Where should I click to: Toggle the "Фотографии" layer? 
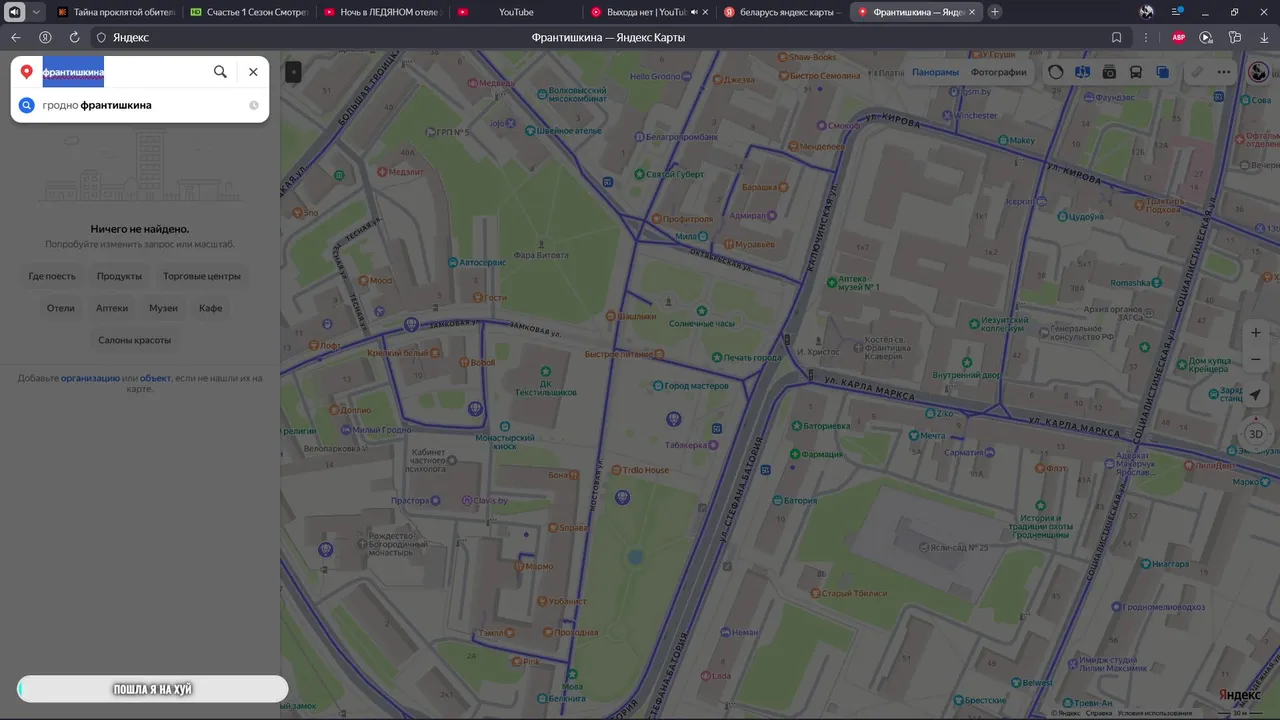998,72
